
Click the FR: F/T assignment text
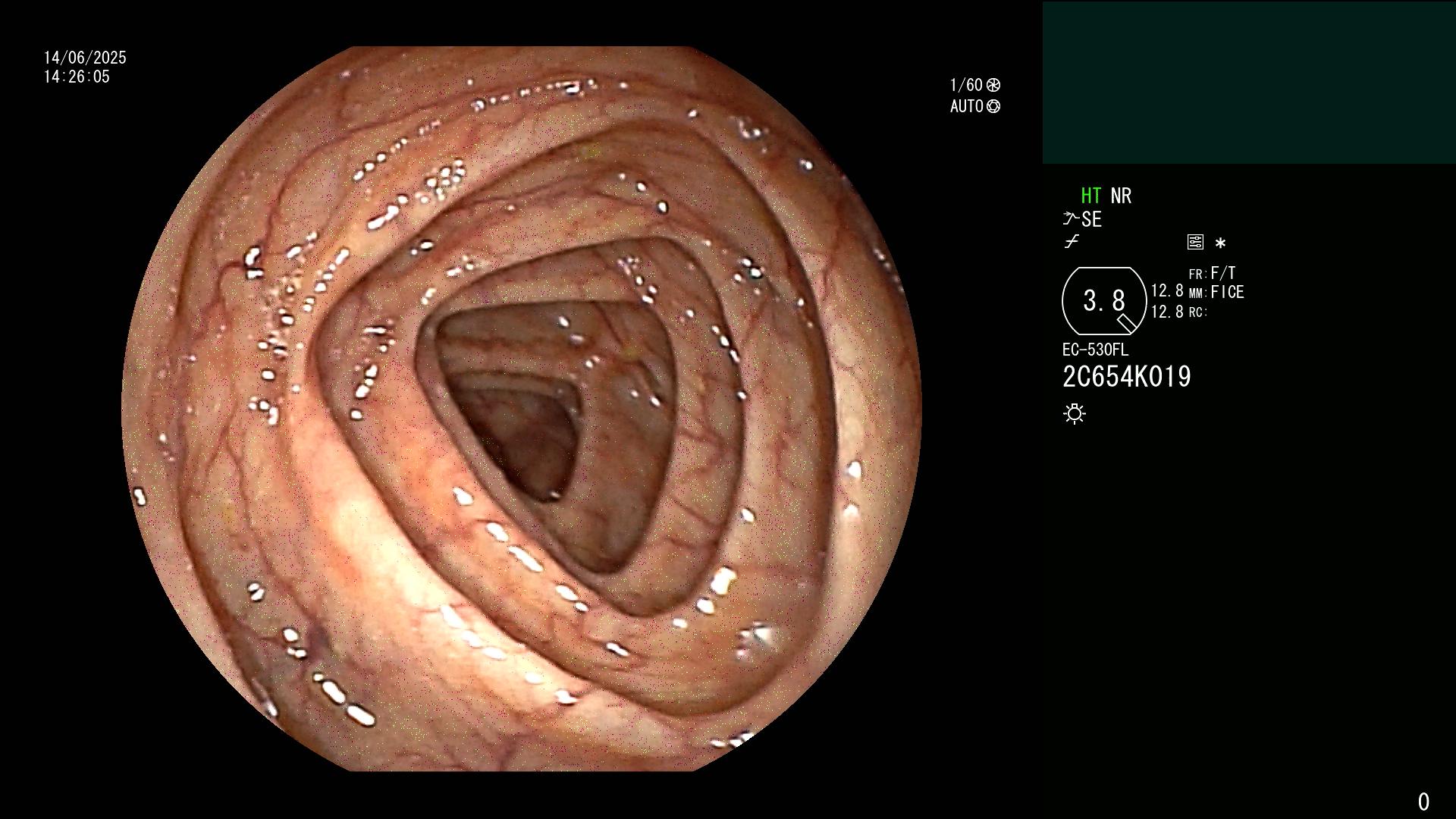tap(1213, 273)
